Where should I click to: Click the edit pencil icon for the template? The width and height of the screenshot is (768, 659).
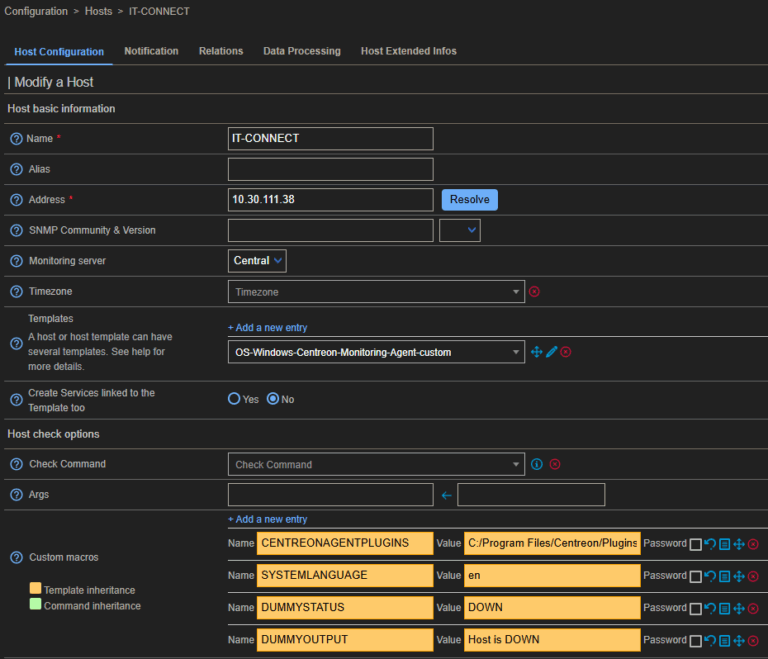(551, 352)
